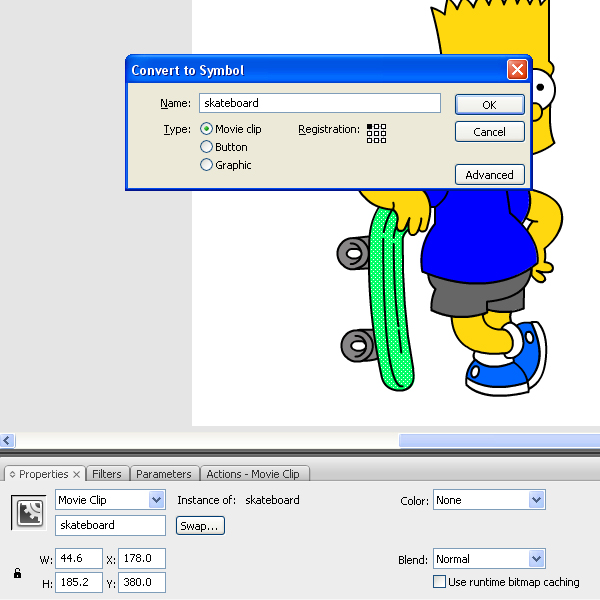Open the Actions - Movie Clip tab

pos(253,474)
